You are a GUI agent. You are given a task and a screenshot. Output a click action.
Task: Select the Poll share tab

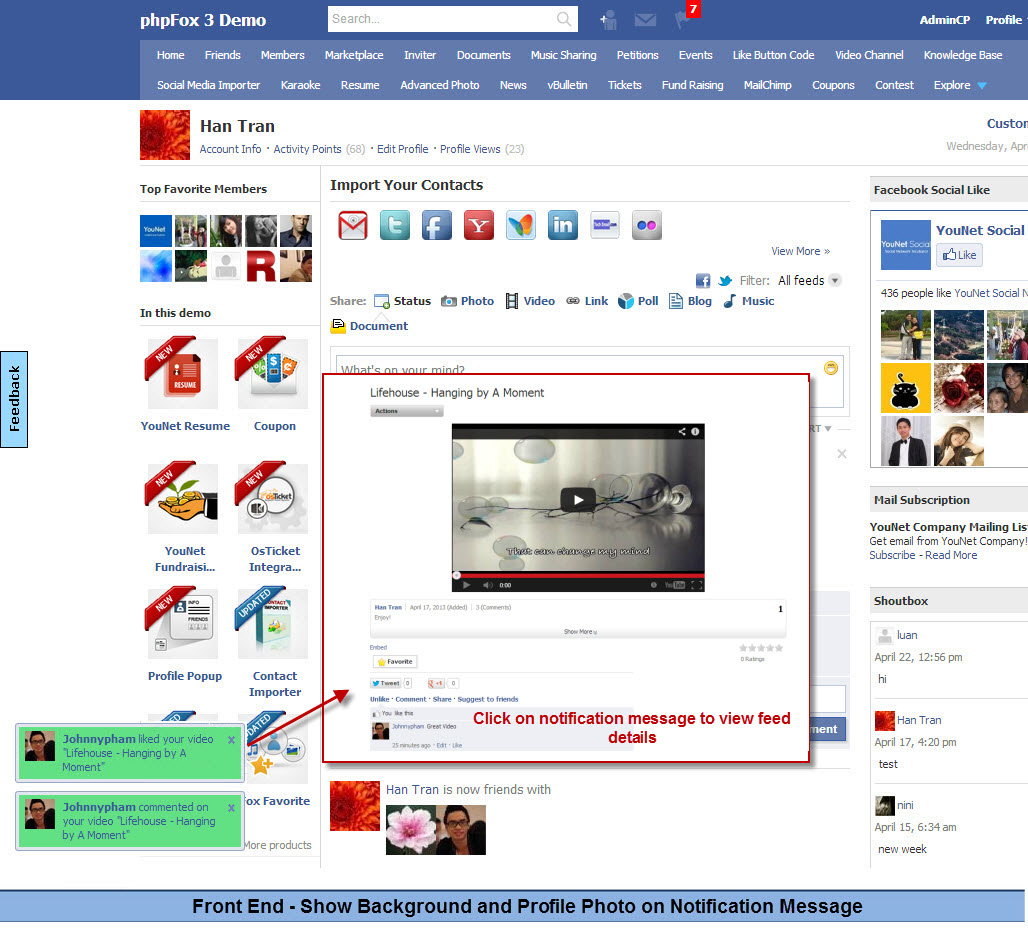pos(638,301)
